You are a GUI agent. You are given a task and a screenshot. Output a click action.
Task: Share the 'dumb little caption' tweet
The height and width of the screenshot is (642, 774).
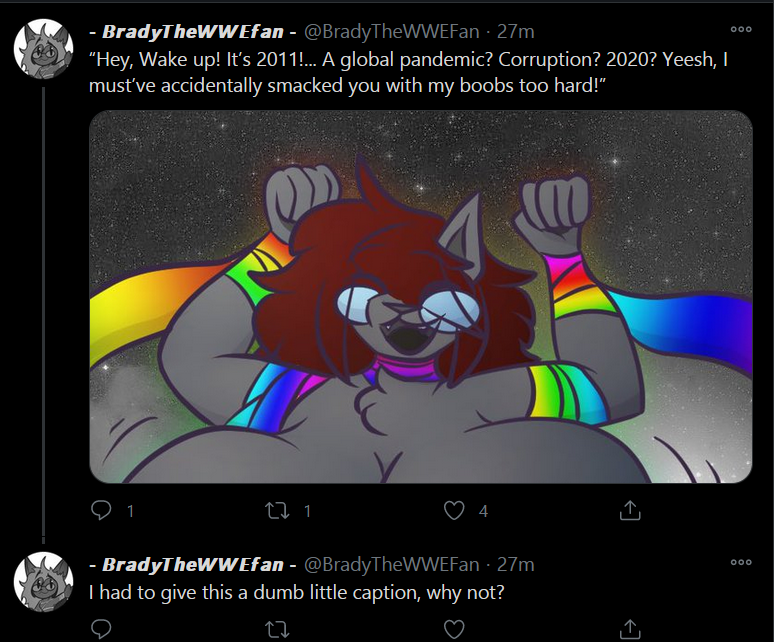pos(630,629)
